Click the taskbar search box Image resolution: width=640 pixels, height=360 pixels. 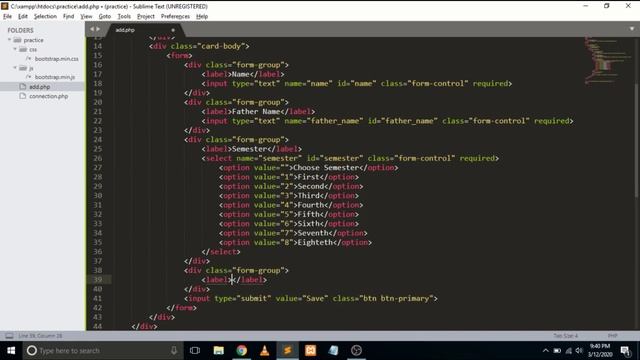102,351
